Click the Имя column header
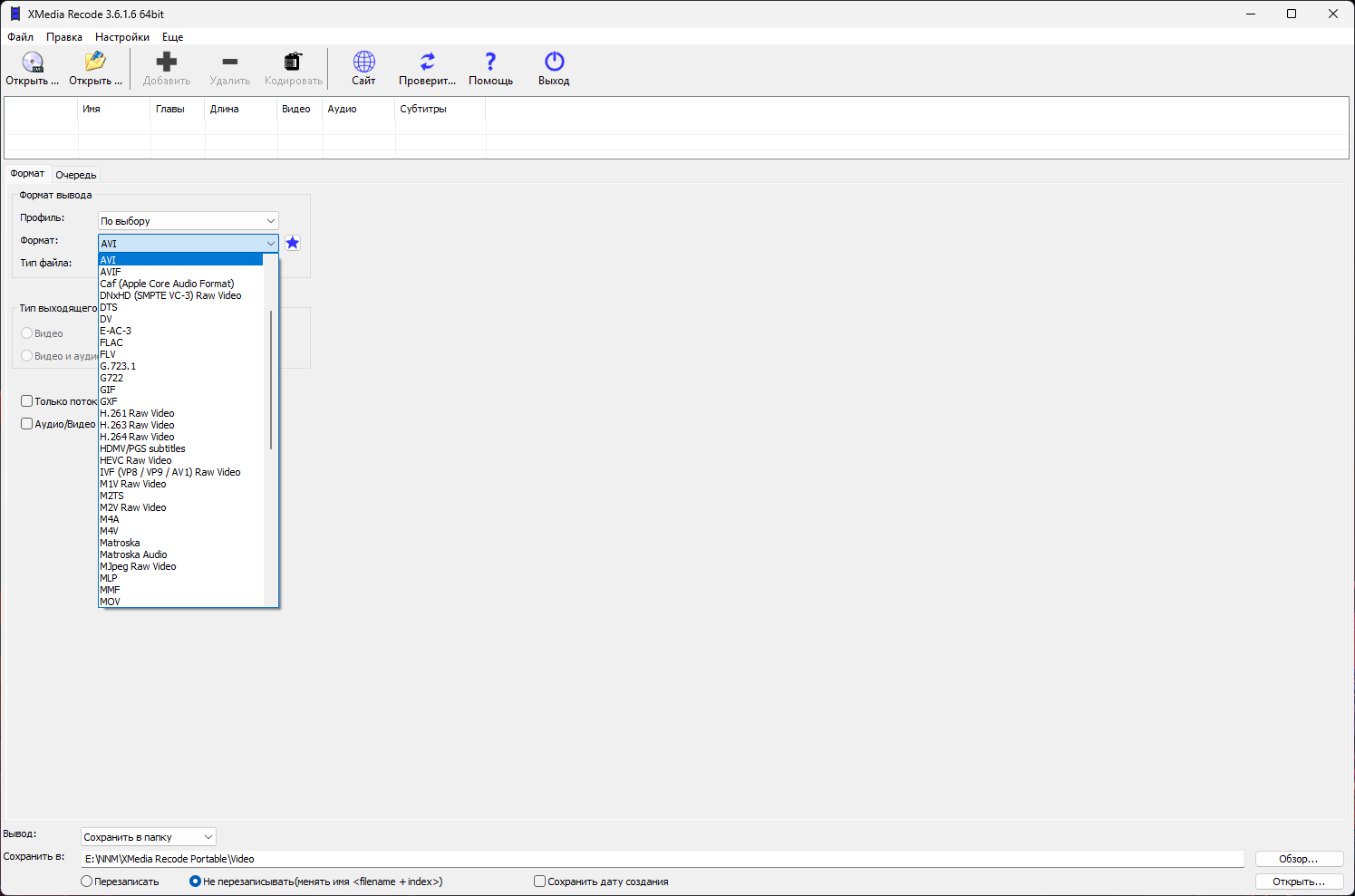 click(114, 109)
